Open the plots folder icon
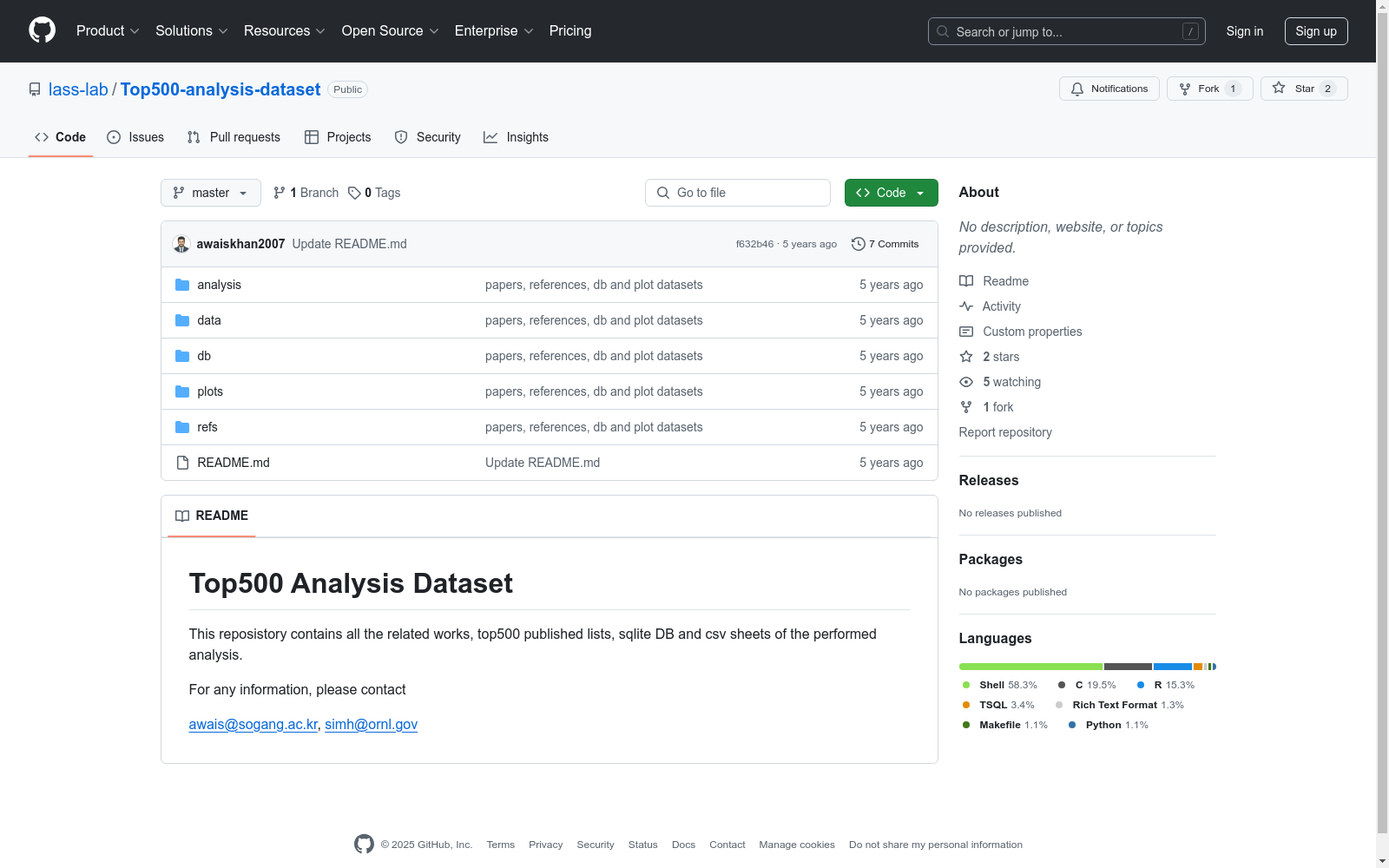The image size is (1389, 868). (x=182, y=391)
